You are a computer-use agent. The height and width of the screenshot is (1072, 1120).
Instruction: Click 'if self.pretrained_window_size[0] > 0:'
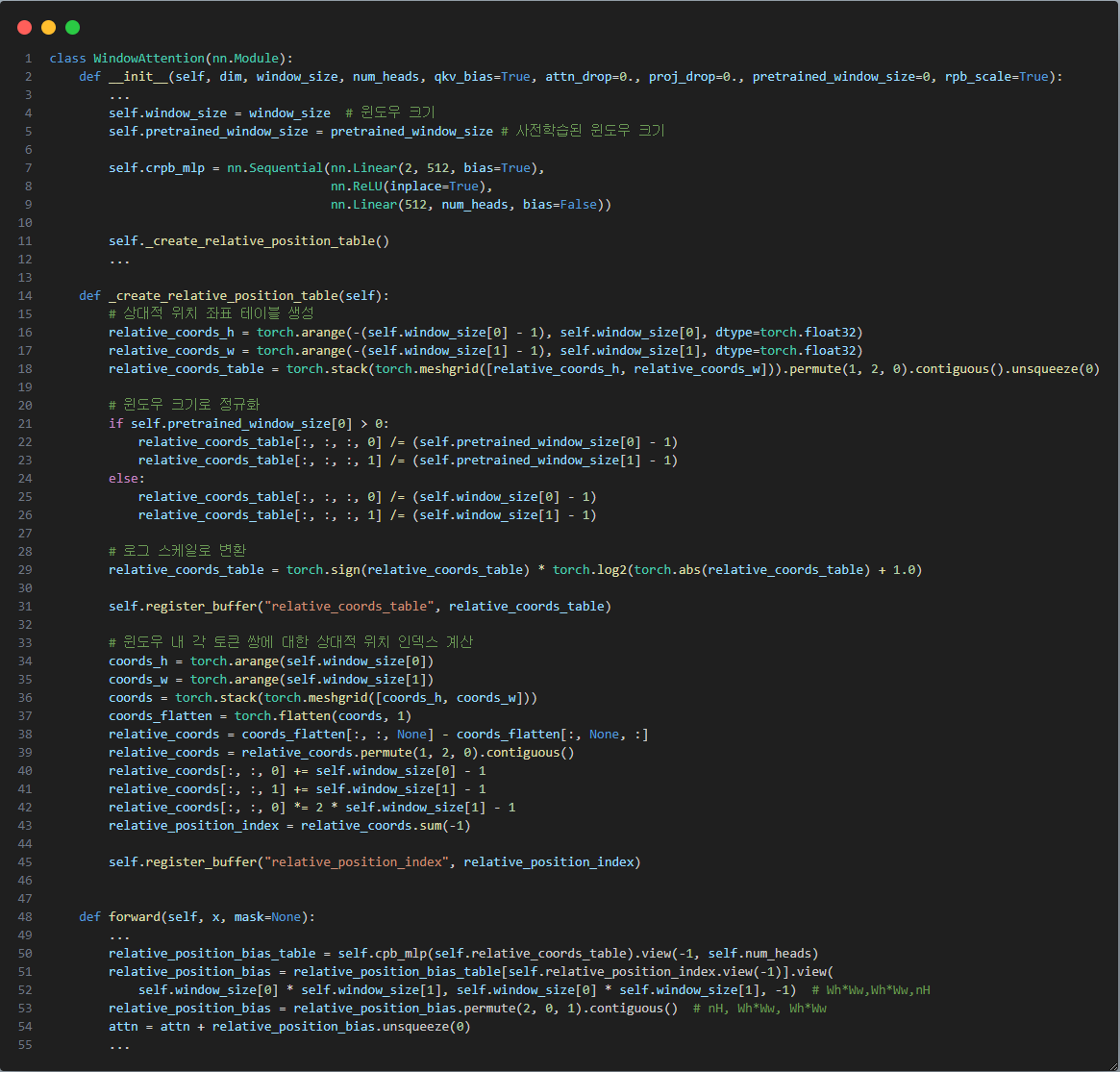click(249, 424)
